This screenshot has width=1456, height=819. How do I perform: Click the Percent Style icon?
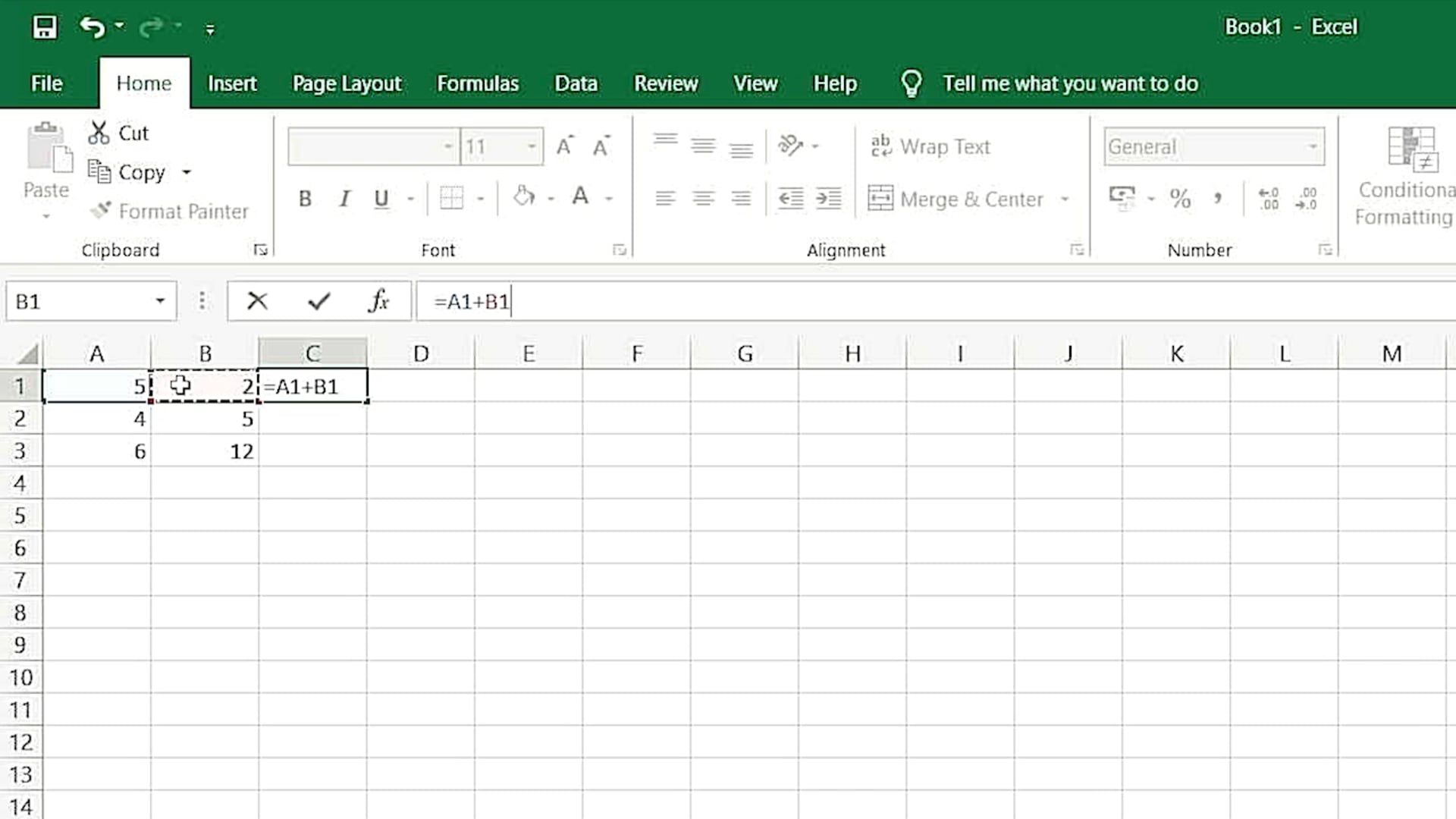click(1180, 198)
